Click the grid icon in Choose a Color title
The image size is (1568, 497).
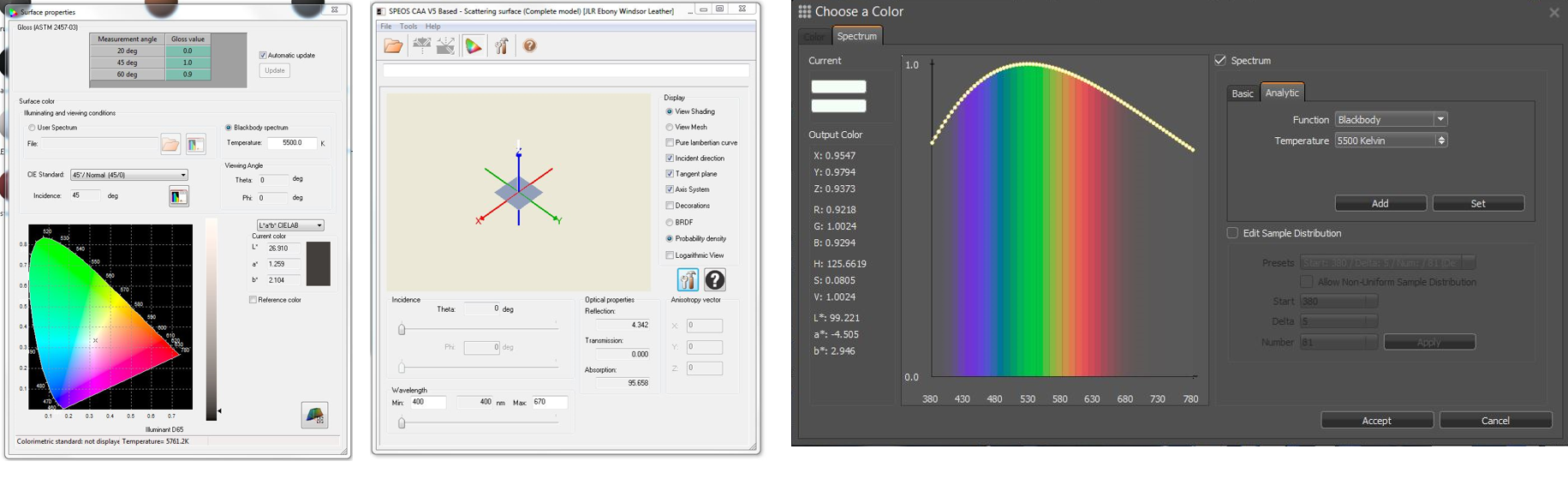tap(804, 12)
